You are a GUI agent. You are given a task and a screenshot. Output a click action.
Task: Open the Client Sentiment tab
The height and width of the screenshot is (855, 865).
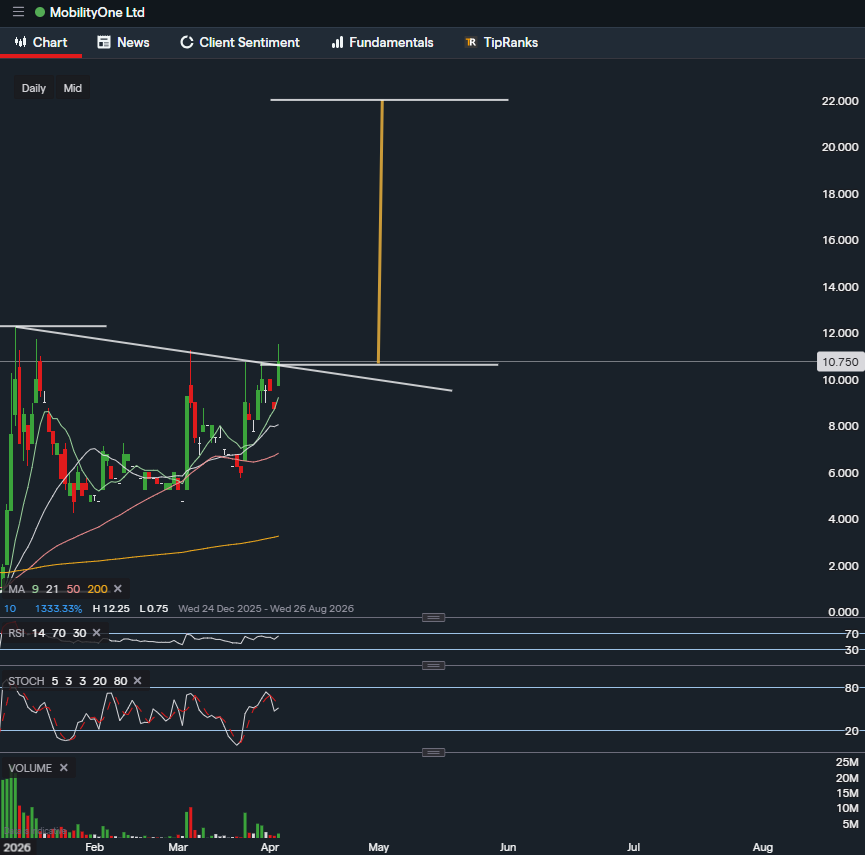coord(240,42)
